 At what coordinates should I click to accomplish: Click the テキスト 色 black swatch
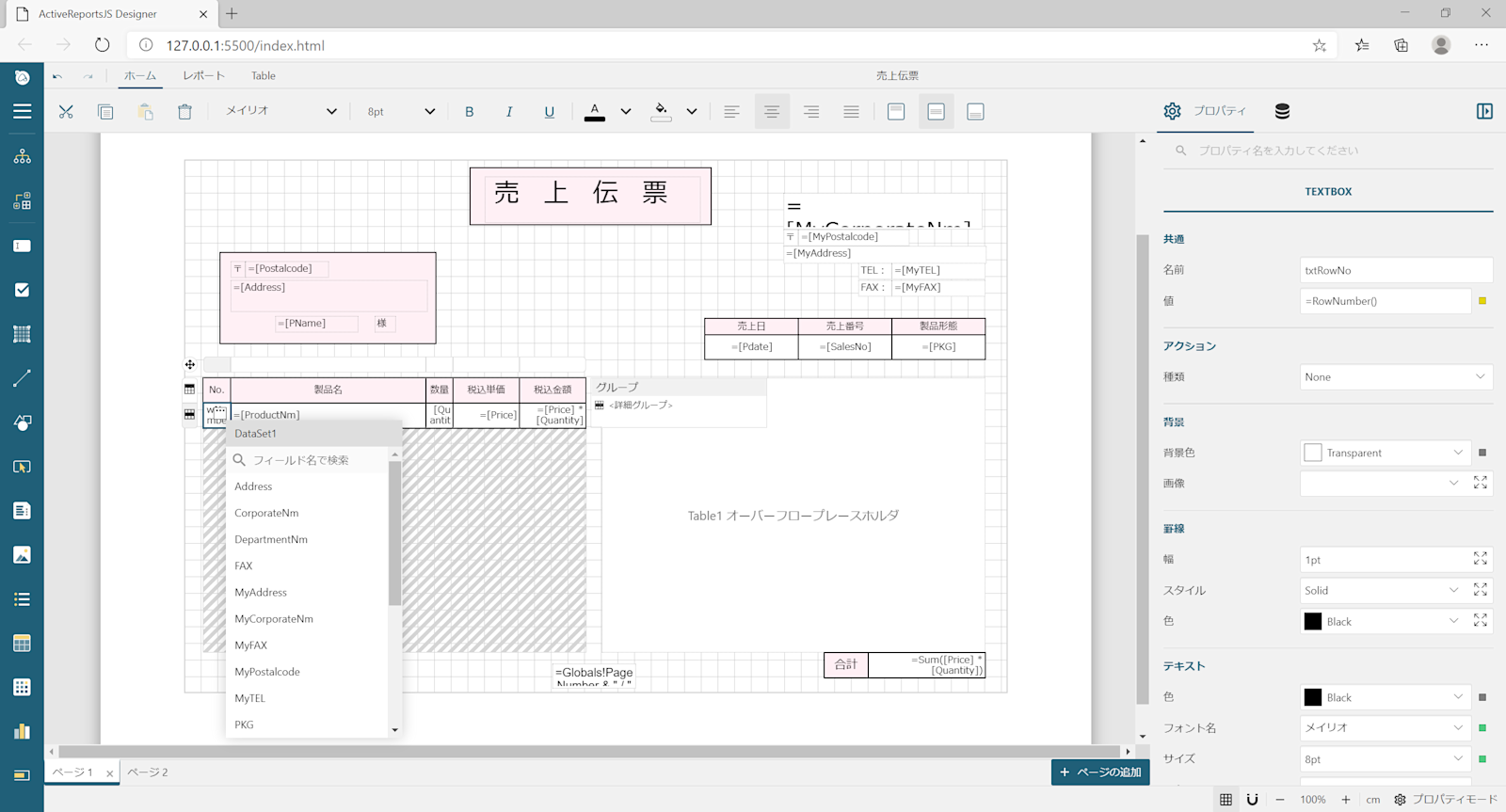1313,697
